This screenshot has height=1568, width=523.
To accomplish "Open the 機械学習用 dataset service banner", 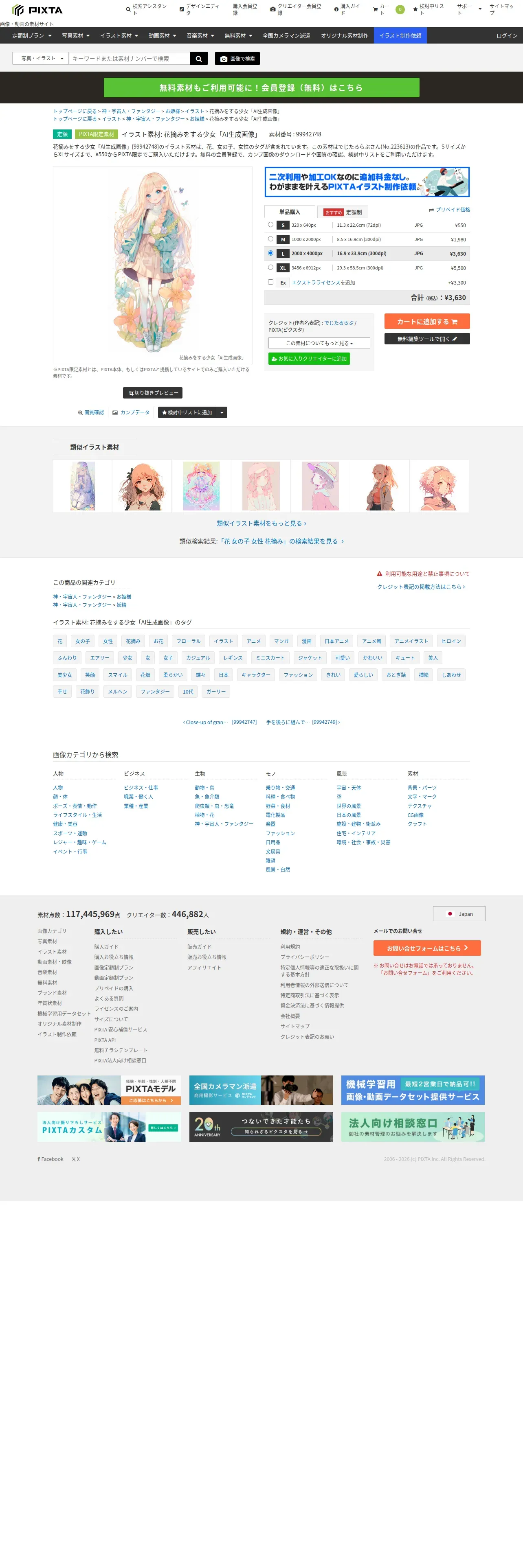I will pyautogui.click(x=413, y=1090).
